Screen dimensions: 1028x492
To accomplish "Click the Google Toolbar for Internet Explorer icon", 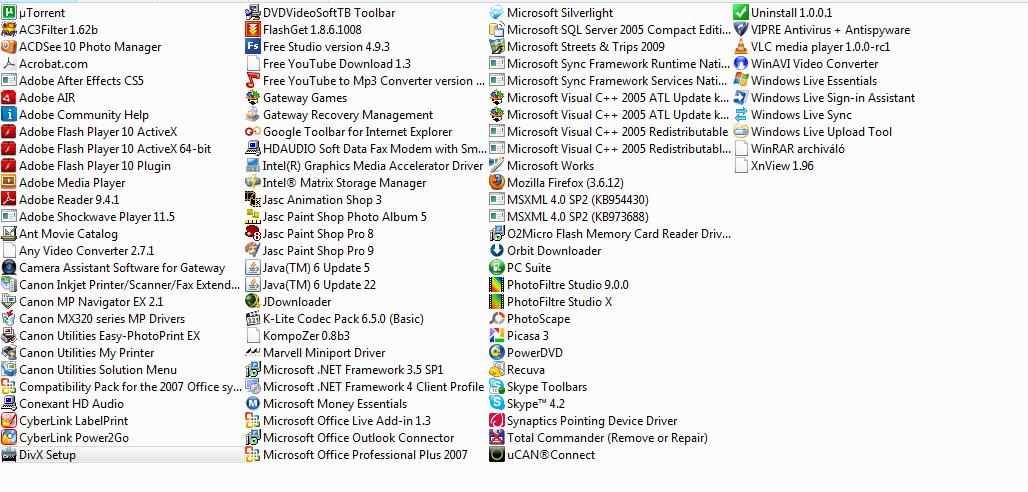I will 252,132.
